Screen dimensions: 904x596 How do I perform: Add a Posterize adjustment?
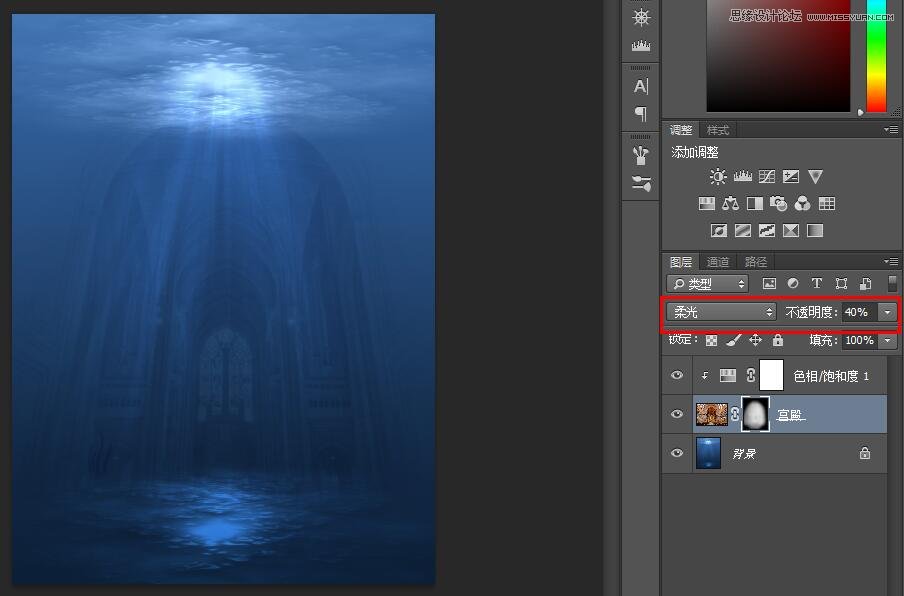(743, 231)
